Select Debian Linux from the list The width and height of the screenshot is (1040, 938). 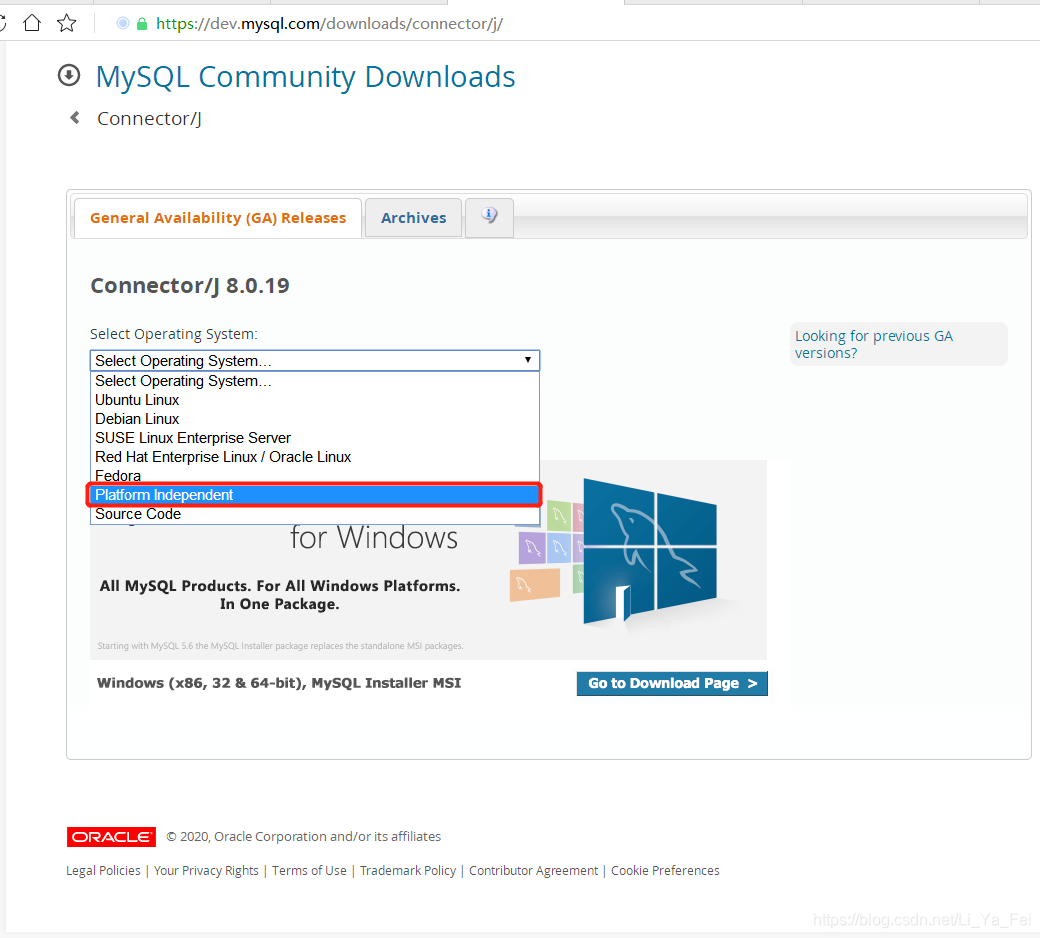[x=315, y=419]
